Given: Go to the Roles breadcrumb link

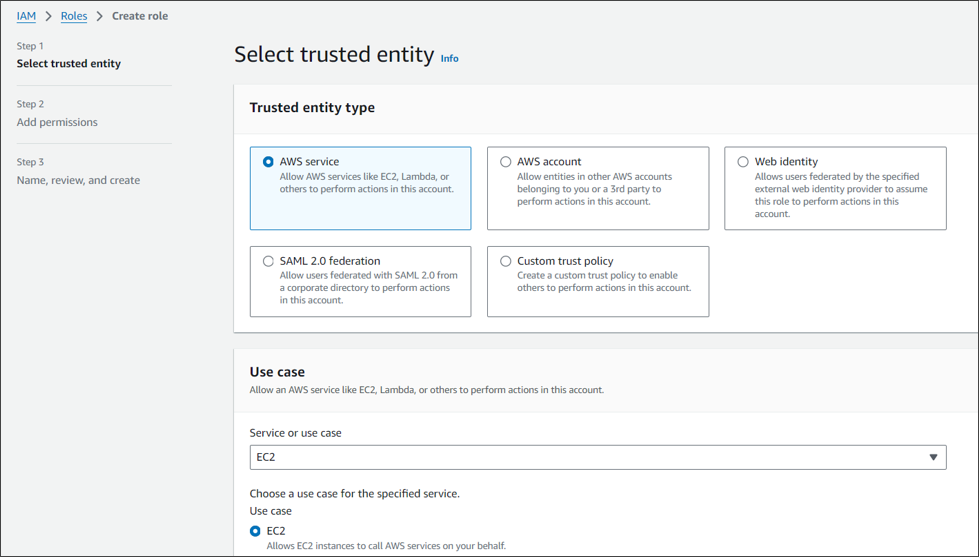Looking at the screenshot, I should pyautogui.click(x=74, y=16).
